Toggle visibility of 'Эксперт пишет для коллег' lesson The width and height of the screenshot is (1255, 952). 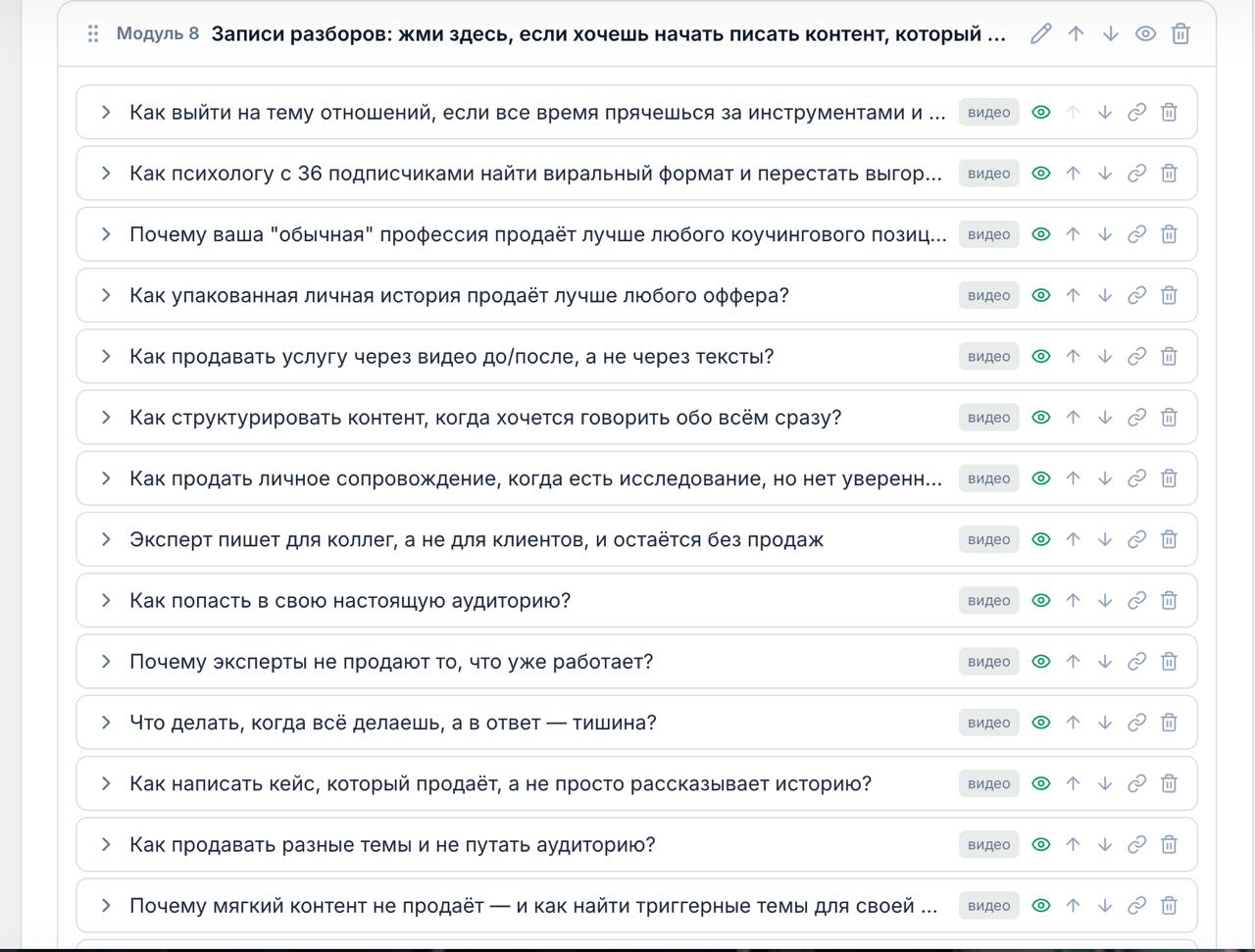tap(1041, 539)
